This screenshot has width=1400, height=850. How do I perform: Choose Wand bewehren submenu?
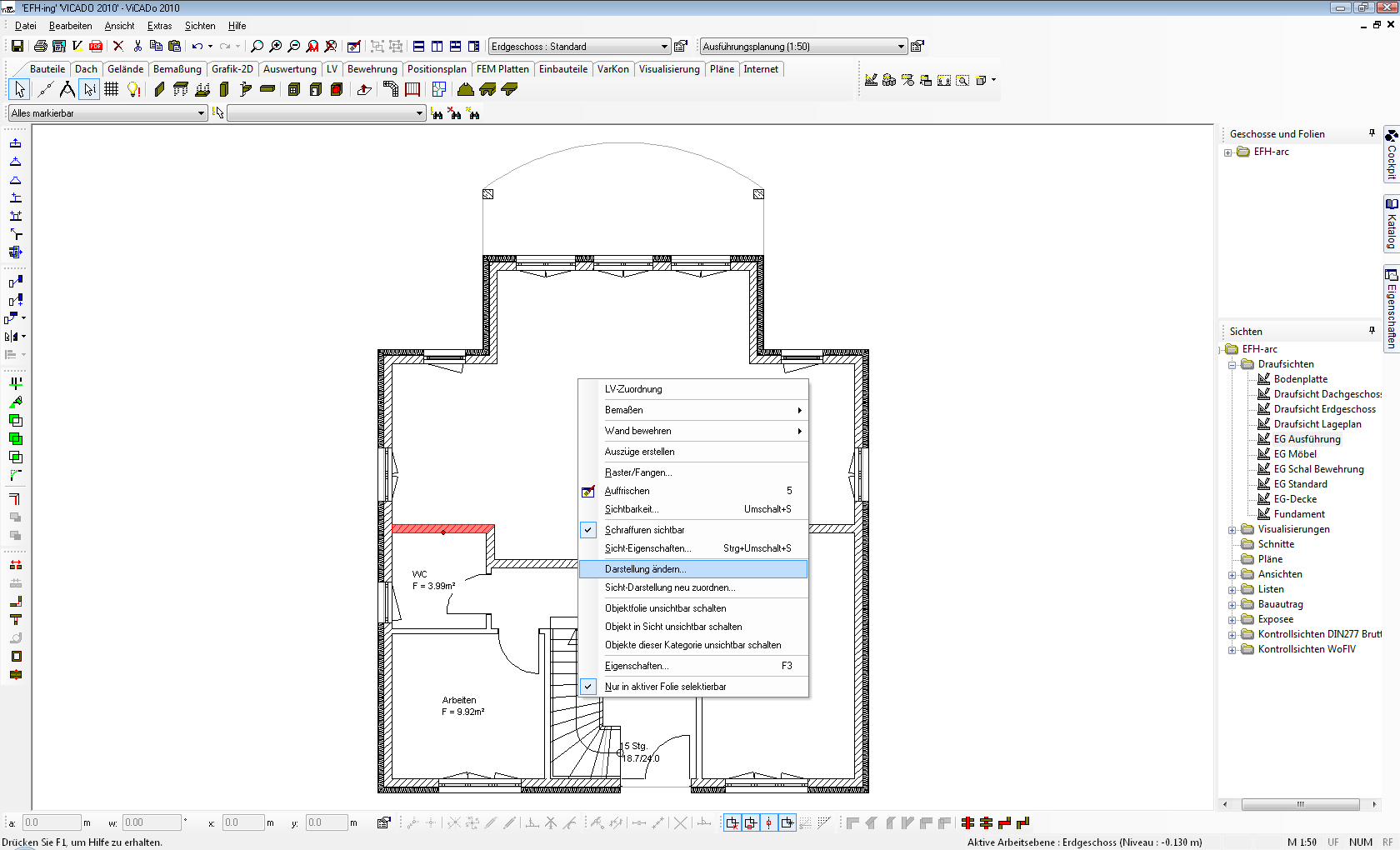[x=693, y=431]
